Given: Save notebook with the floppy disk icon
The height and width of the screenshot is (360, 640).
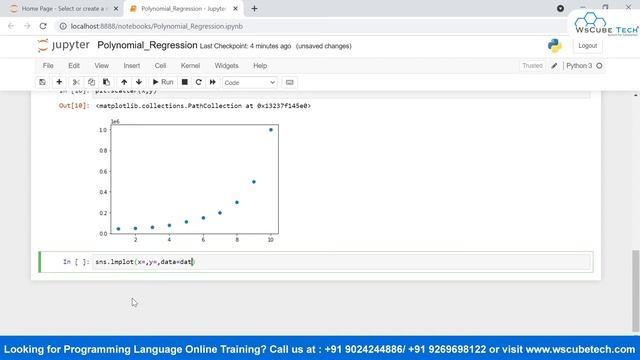Looking at the screenshot, I should click(42, 82).
